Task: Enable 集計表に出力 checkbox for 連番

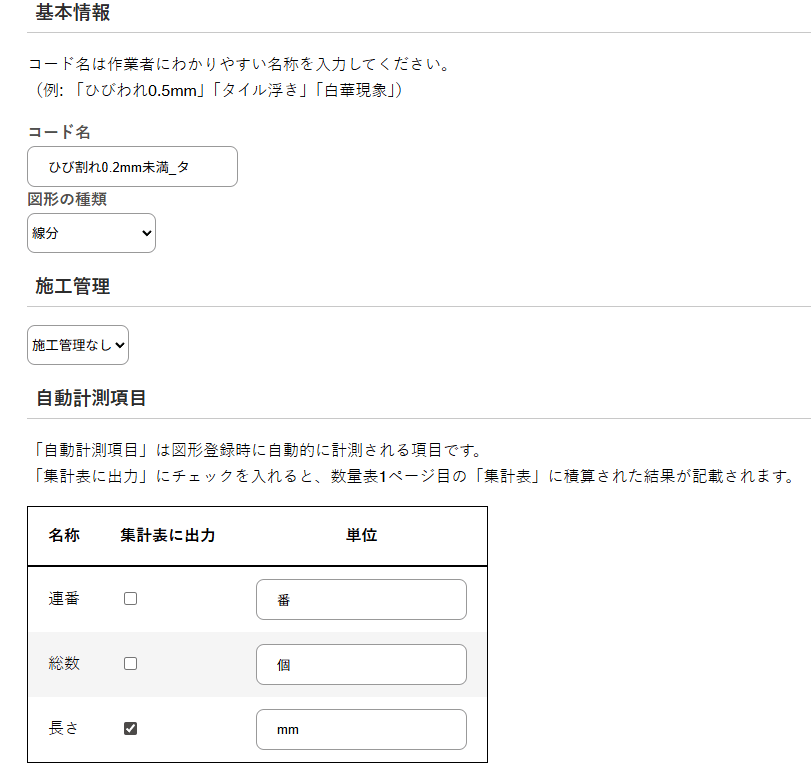Action: [x=130, y=599]
